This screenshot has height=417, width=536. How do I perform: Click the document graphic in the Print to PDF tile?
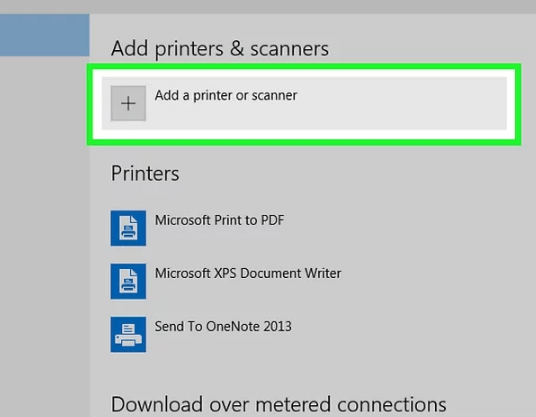(x=128, y=228)
